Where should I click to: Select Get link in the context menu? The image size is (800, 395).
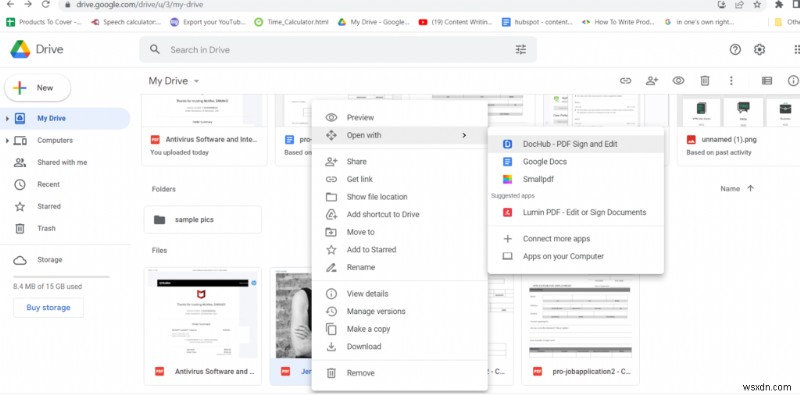399,179
